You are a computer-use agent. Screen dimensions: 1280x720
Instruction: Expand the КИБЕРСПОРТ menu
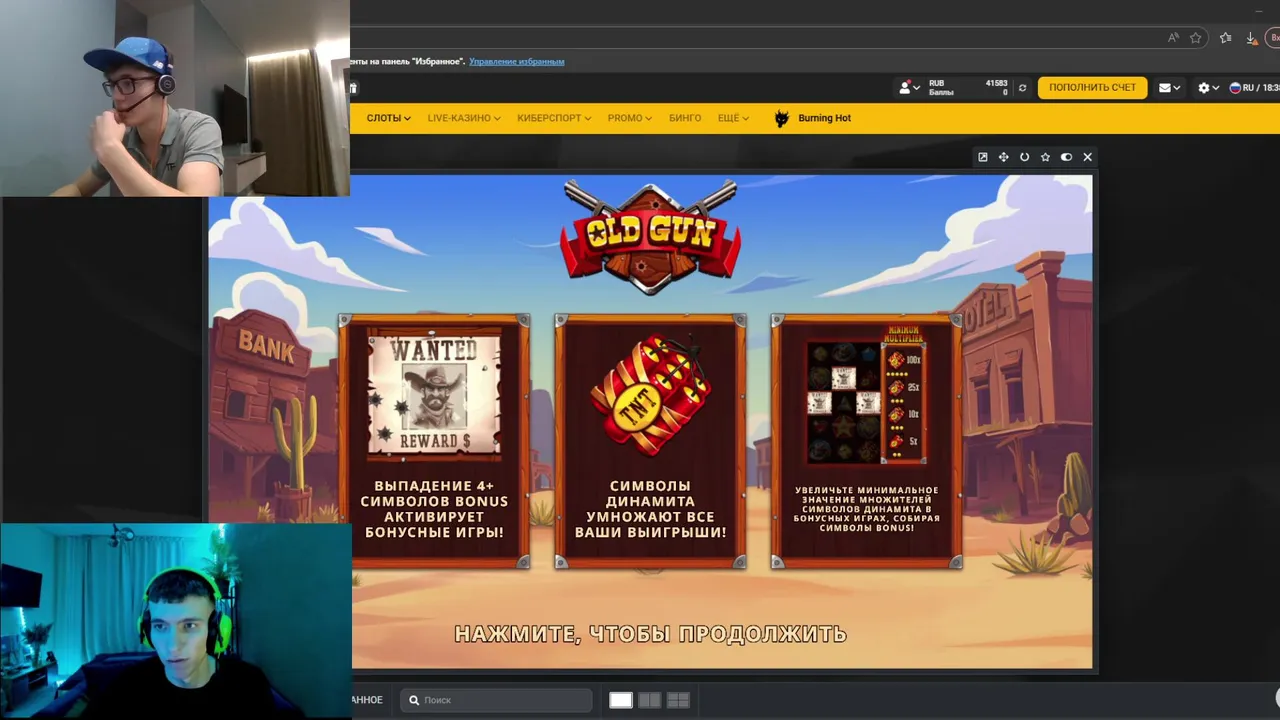[554, 118]
